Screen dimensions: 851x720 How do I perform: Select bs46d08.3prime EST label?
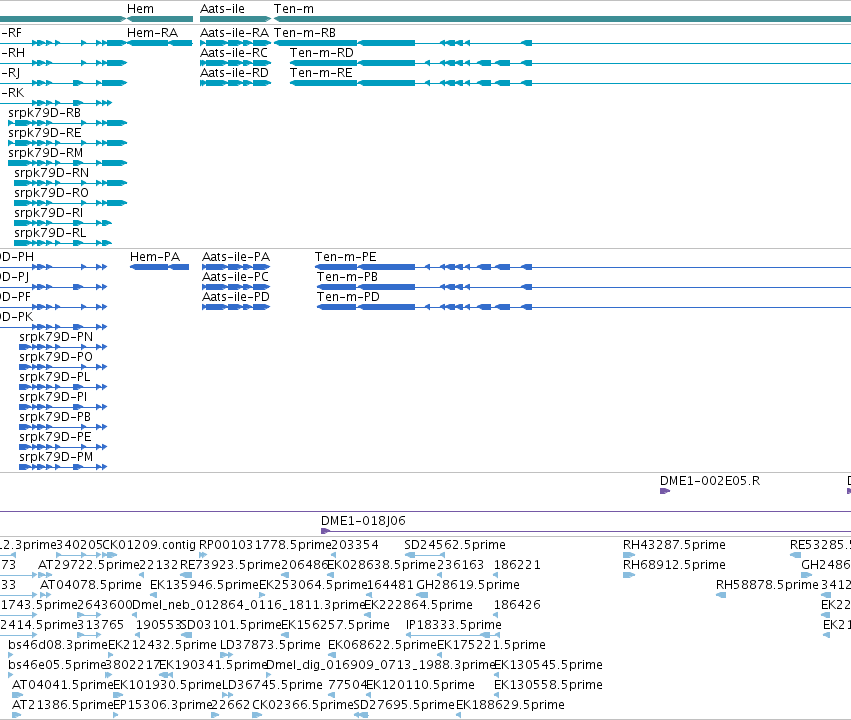pos(58,645)
